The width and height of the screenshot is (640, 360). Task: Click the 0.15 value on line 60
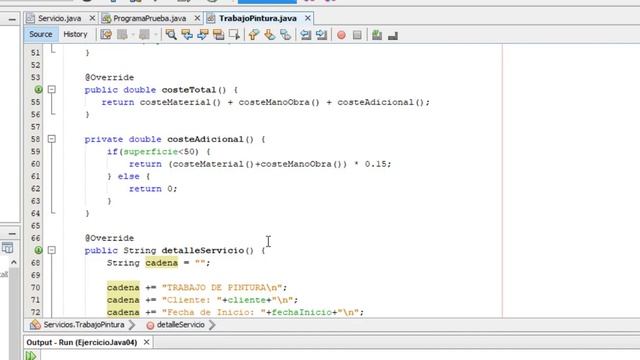[x=376, y=164]
